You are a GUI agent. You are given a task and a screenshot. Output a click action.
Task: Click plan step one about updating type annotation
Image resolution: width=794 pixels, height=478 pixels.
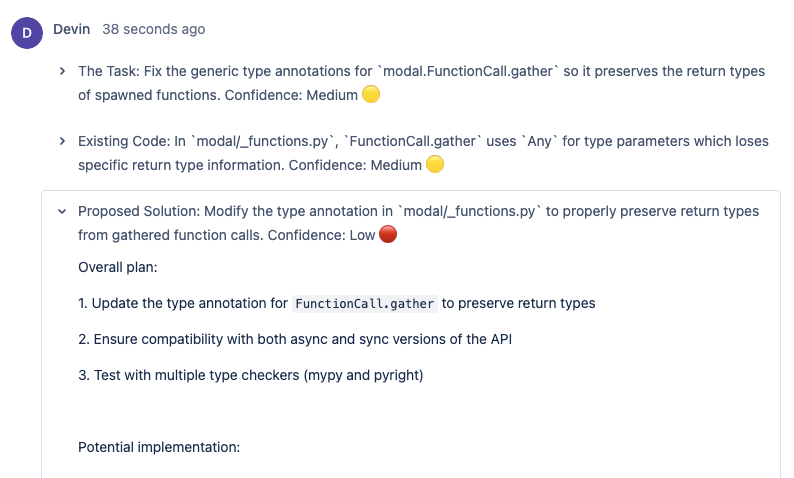coord(337,303)
